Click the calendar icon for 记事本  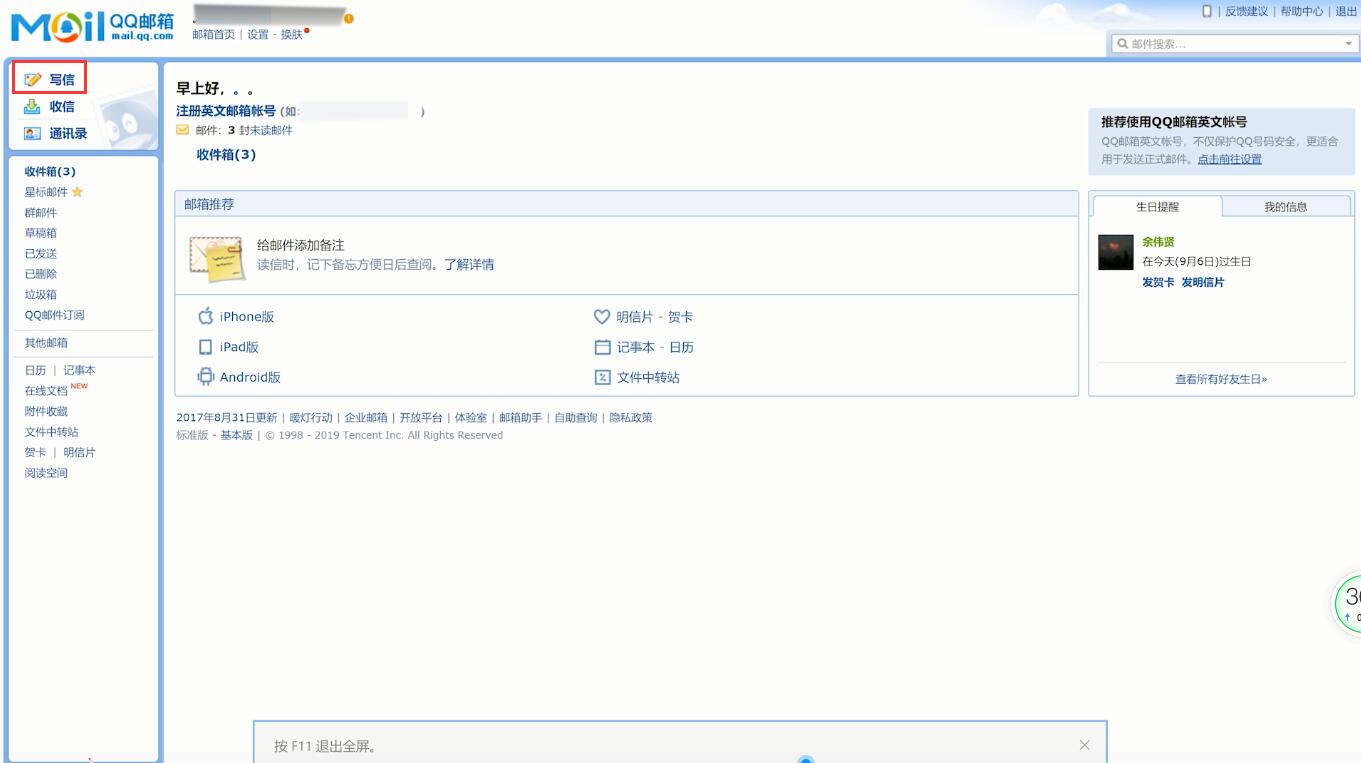602,347
